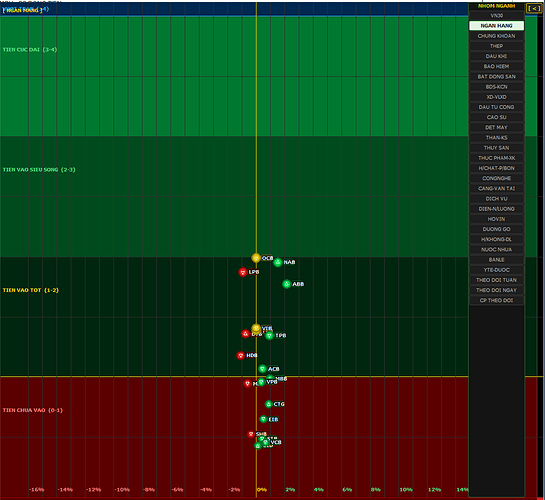This screenshot has width=545, height=500.
Task: Switch to CHUNG KHOAN sector
Action: [496, 36]
